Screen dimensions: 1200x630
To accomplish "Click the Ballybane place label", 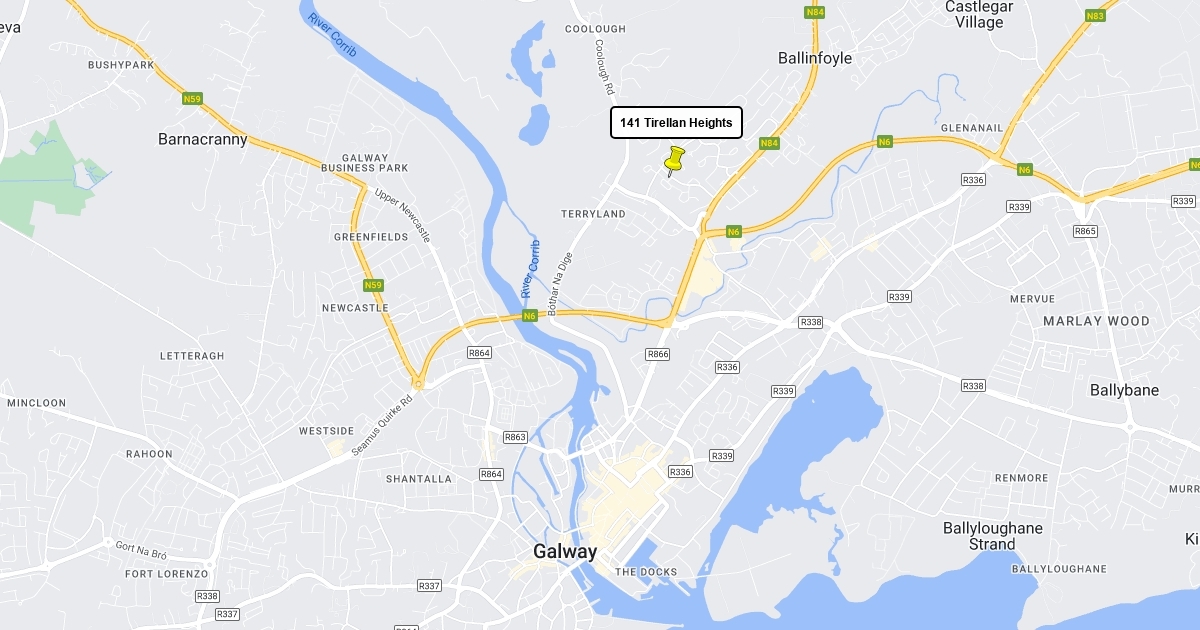I will click(x=1124, y=390).
